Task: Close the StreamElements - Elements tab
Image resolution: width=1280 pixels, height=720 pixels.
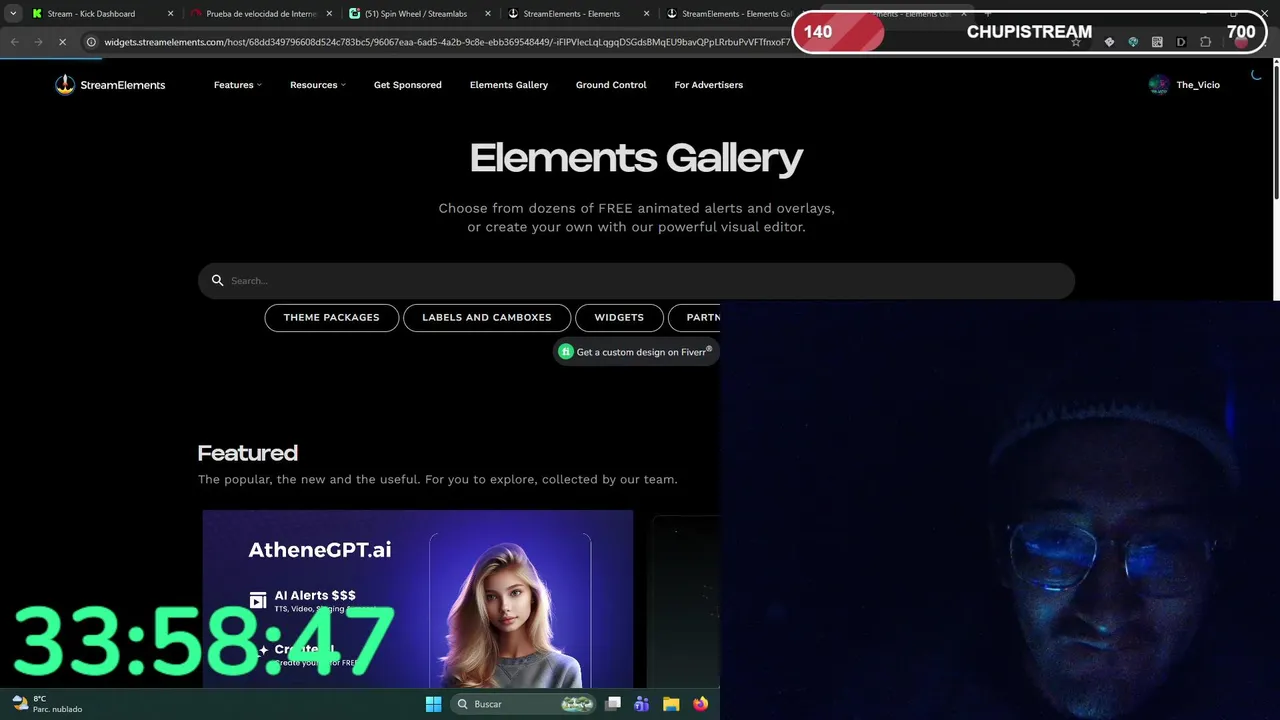Action: [x=647, y=14]
